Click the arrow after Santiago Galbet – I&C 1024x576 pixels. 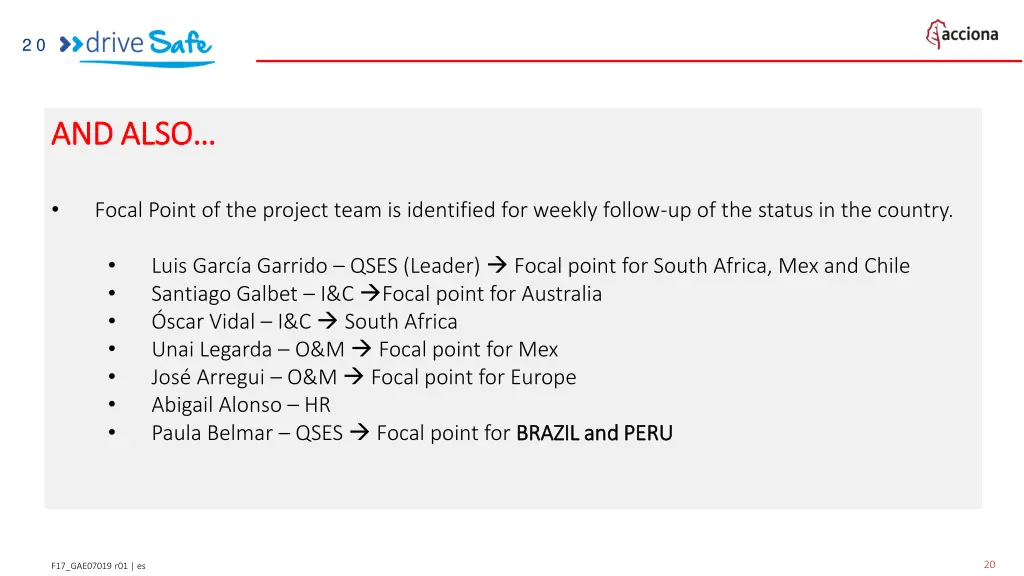370,293
